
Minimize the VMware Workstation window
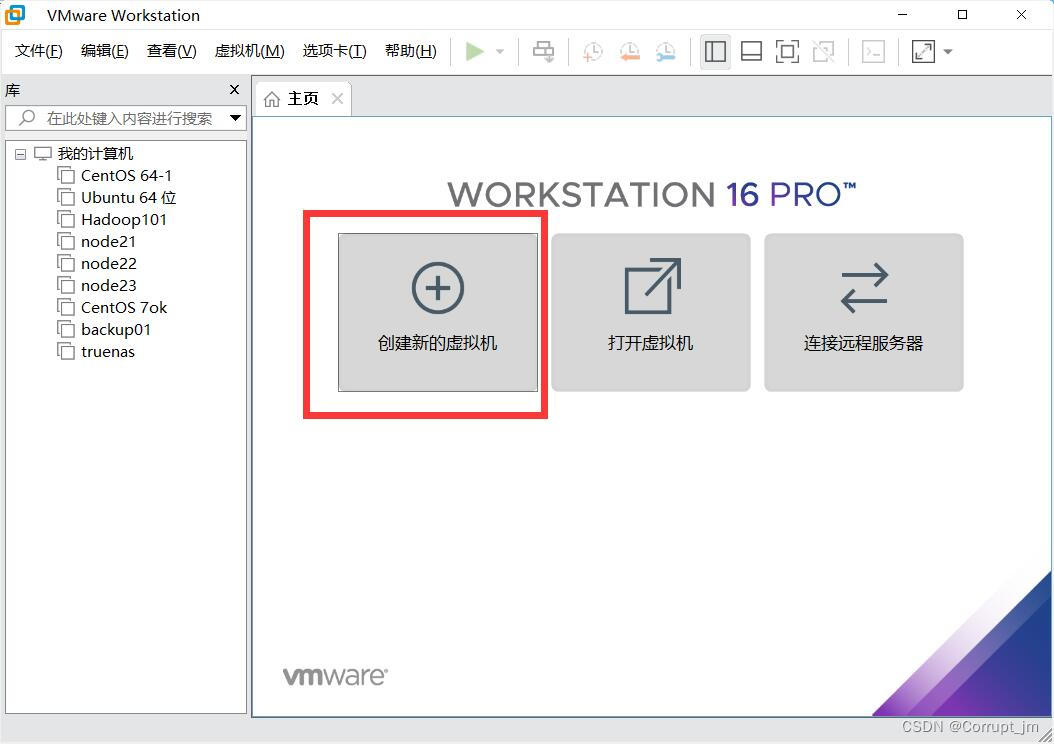pos(903,14)
